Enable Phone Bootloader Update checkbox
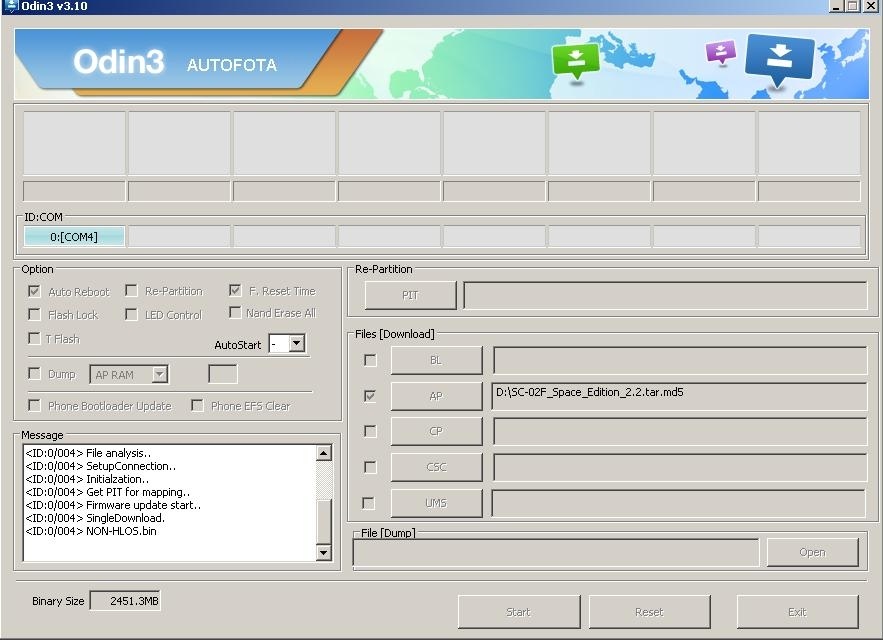The image size is (883, 640). point(34,406)
